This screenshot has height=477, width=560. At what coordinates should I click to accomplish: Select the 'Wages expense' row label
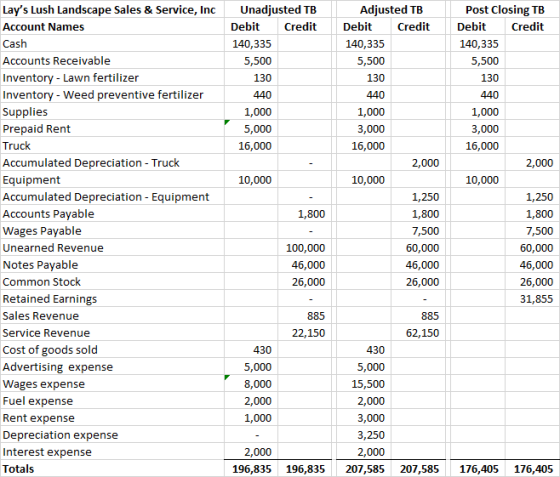pos(112,384)
